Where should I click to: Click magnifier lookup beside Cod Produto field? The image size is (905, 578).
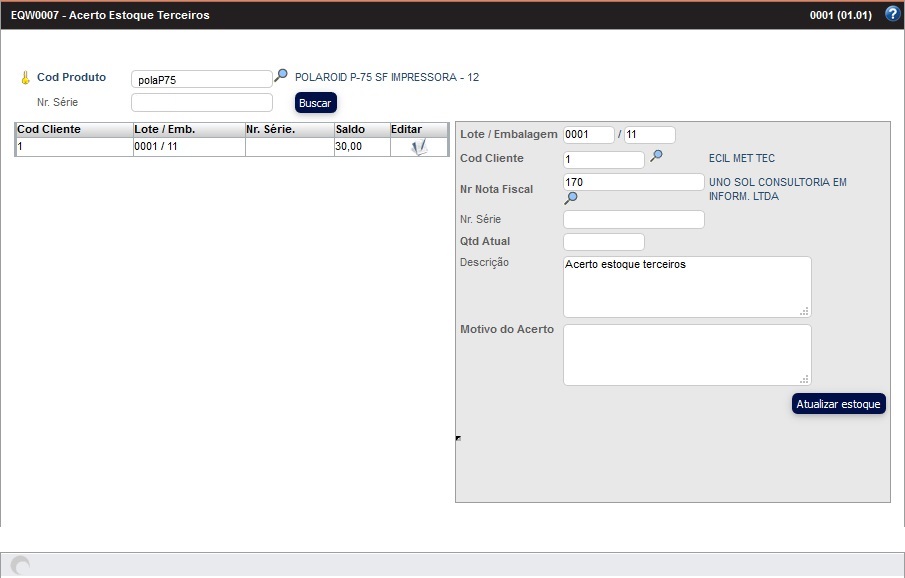[281, 76]
